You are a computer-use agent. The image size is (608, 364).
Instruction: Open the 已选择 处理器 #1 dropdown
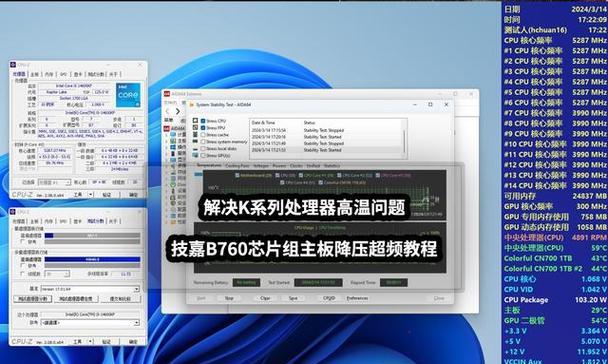coord(54,182)
